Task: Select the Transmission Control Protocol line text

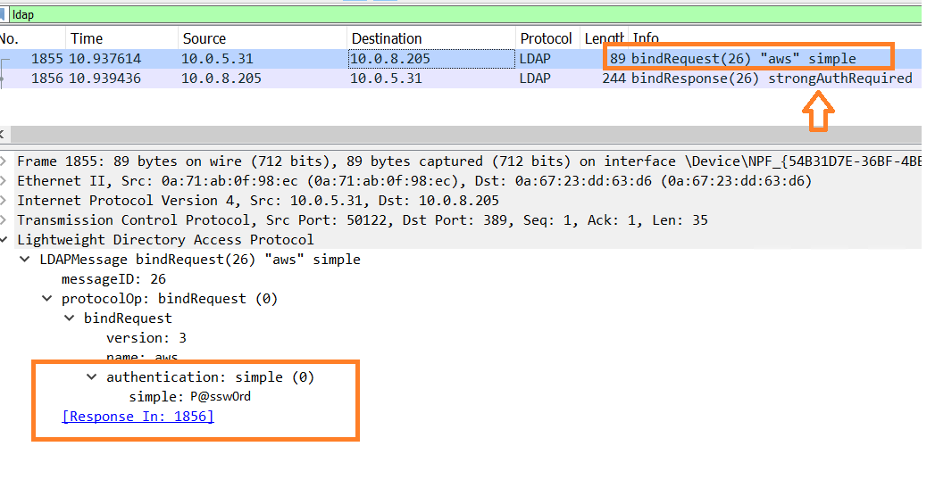Action: click(362, 220)
